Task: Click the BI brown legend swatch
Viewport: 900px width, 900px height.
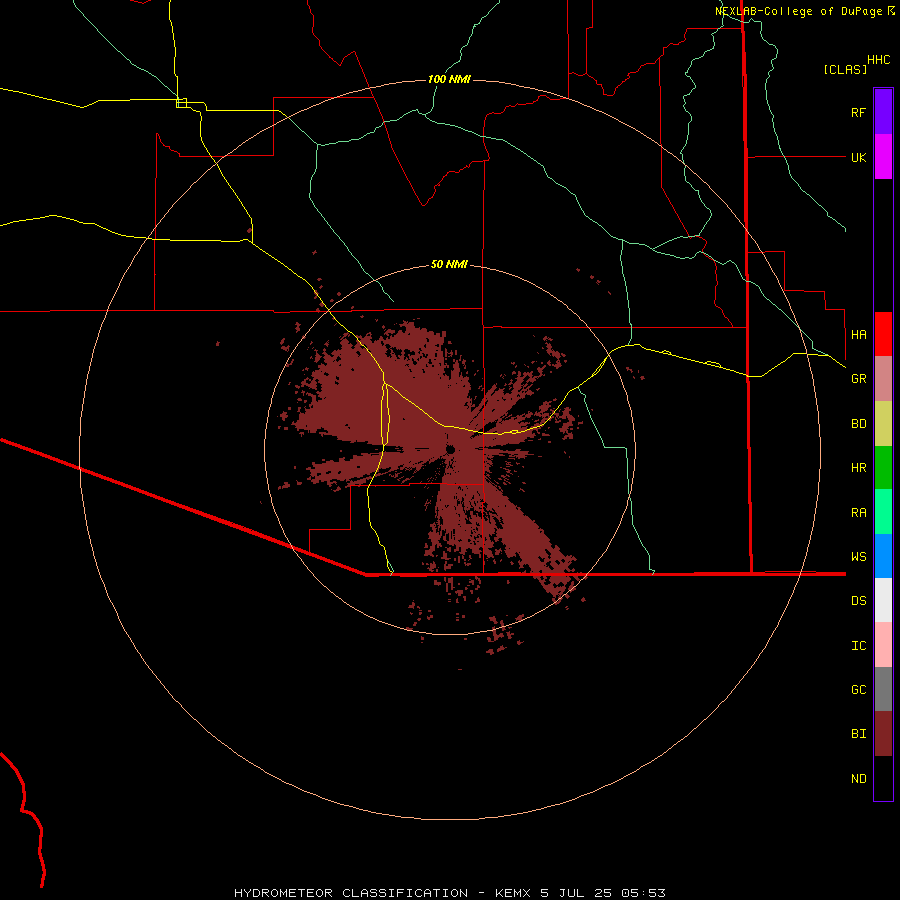Action: click(883, 734)
